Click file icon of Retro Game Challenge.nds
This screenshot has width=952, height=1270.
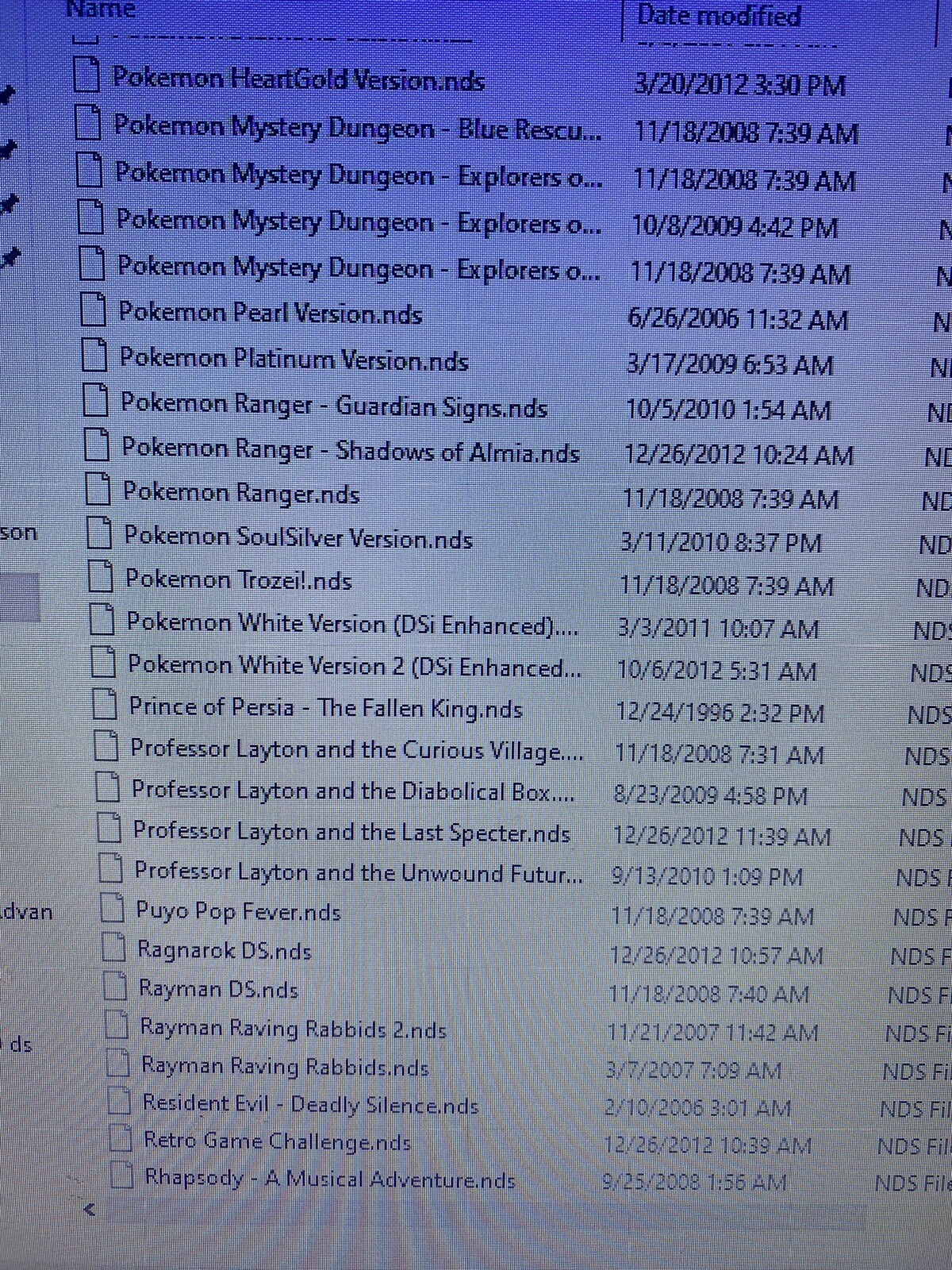tap(121, 1137)
